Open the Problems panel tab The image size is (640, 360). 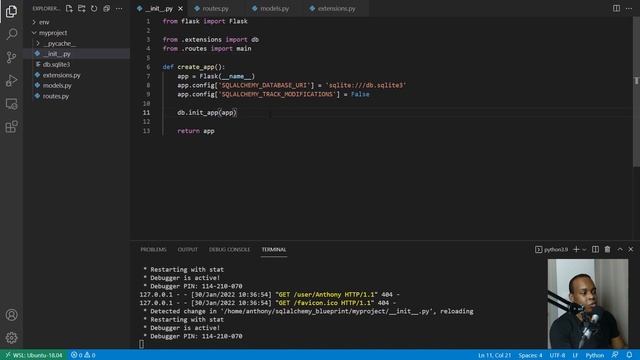click(x=153, y=249)
